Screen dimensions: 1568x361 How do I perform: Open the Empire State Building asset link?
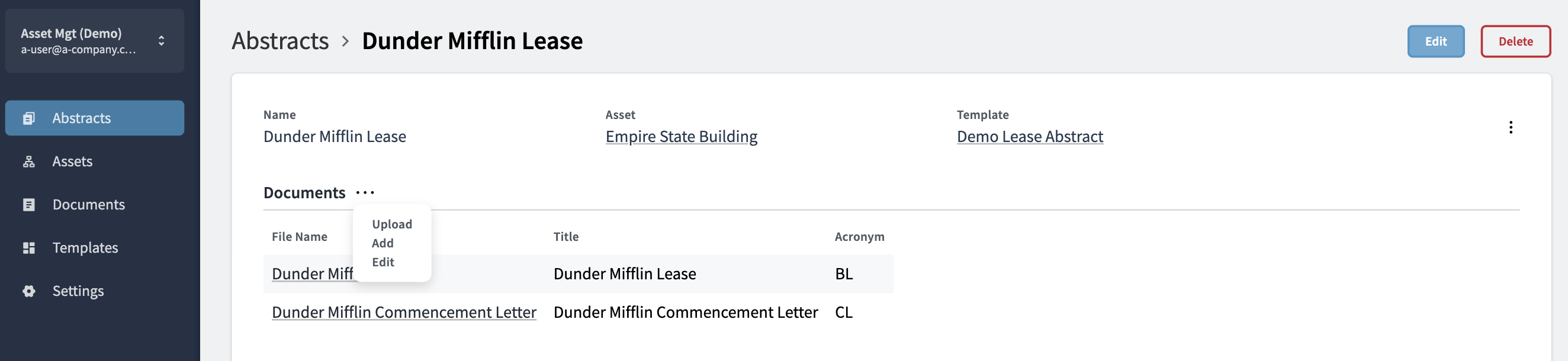click(681, 136)
